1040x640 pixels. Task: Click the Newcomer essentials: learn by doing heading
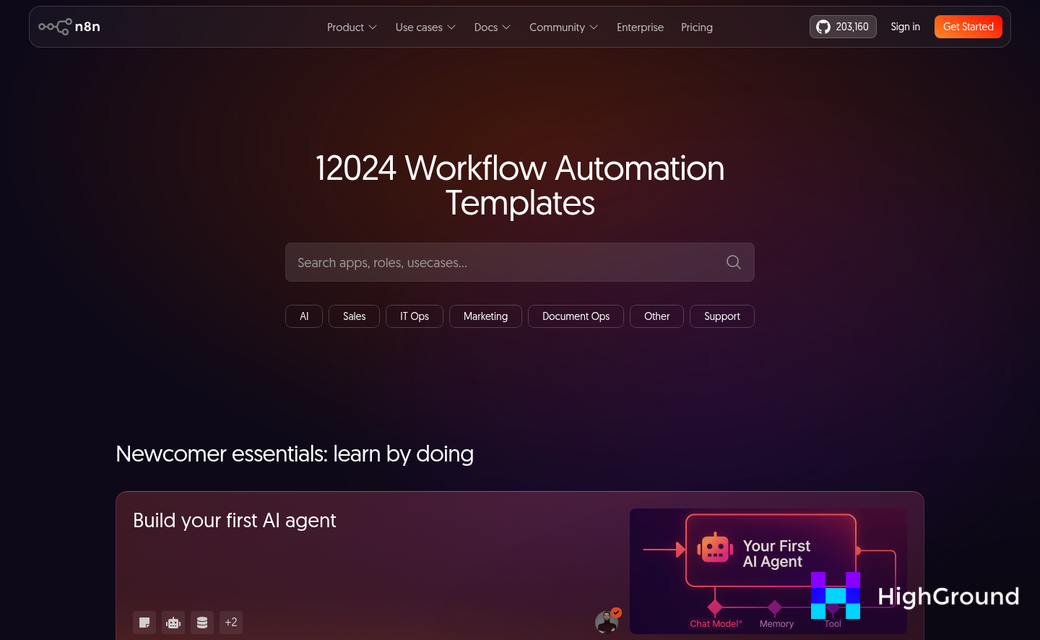(294, 454)
